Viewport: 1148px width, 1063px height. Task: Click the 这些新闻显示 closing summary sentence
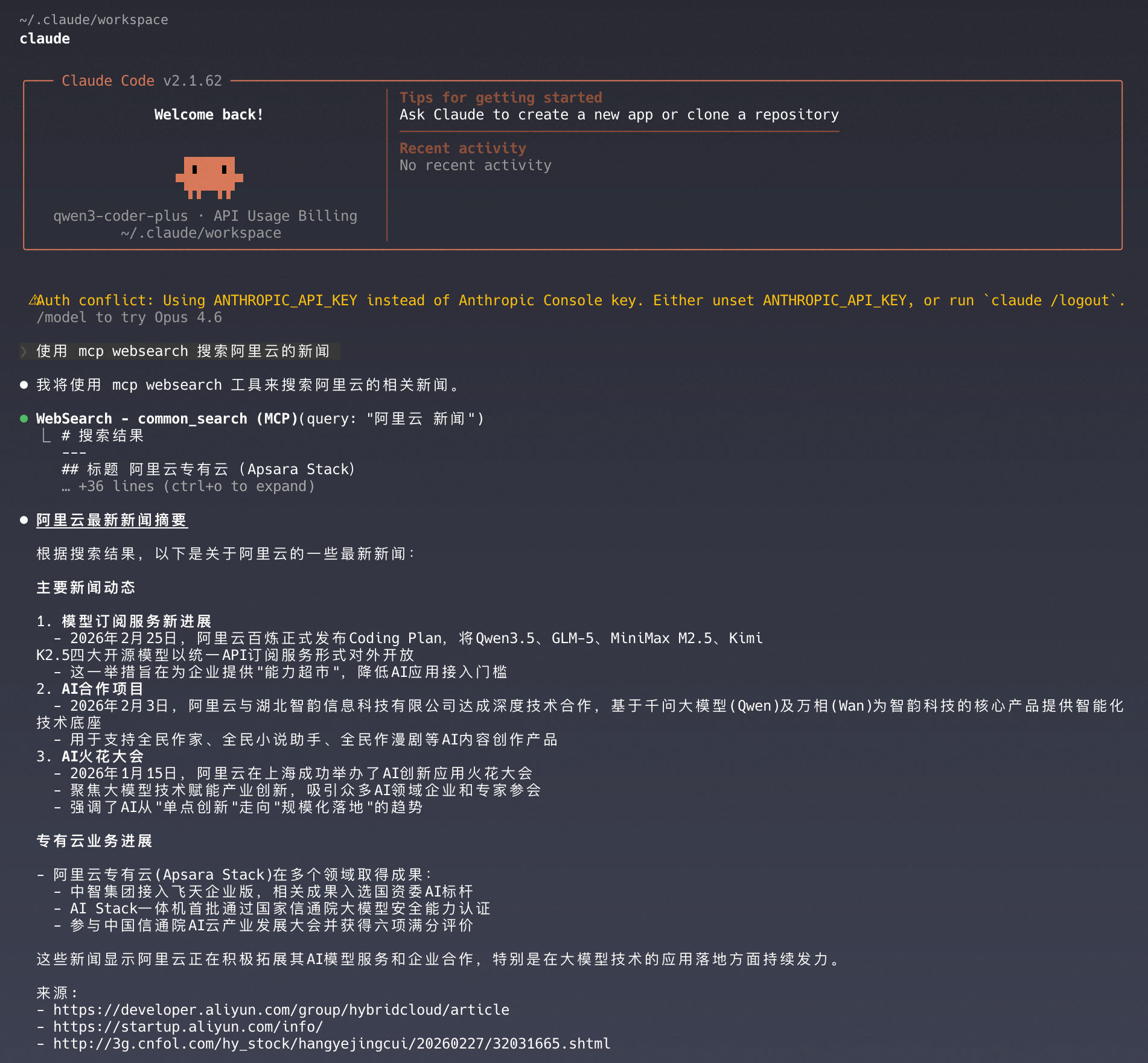[x=439, y=959]
